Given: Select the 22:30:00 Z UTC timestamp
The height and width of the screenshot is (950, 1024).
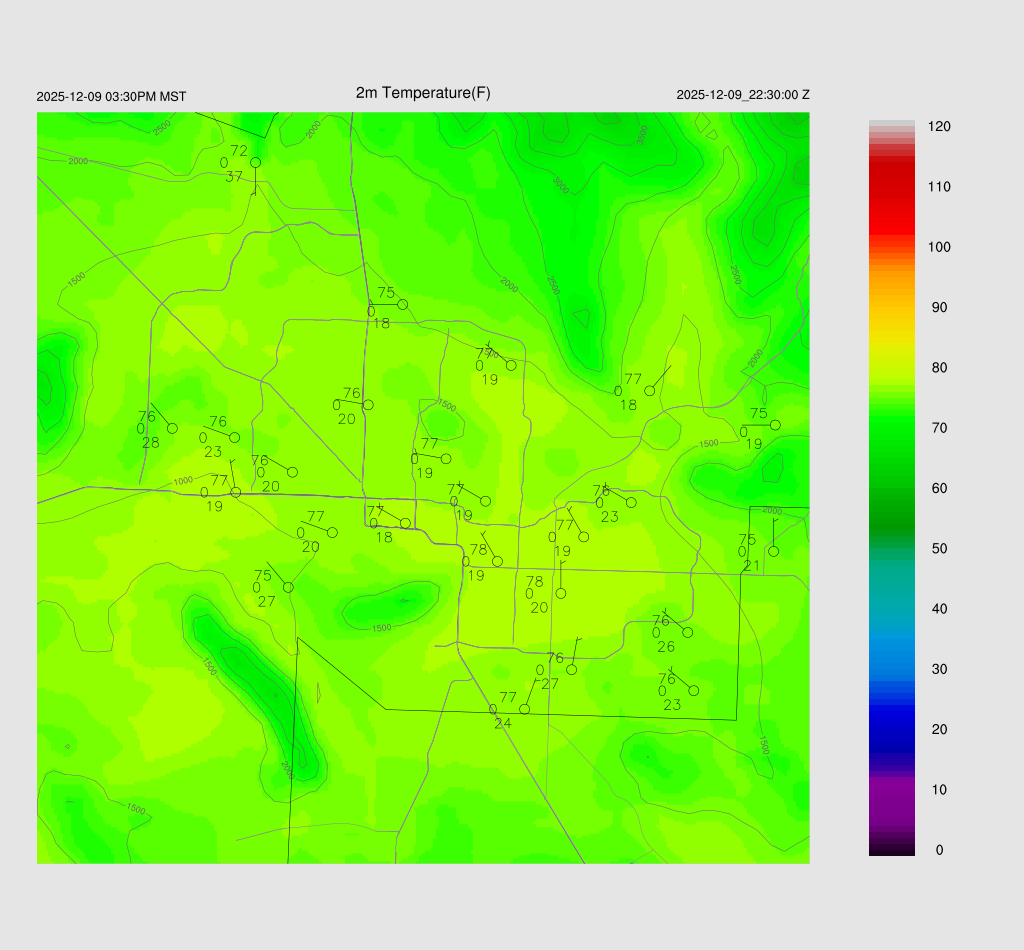Looking at the screenshot, I should pyautogui.click(x=743, y=95).
